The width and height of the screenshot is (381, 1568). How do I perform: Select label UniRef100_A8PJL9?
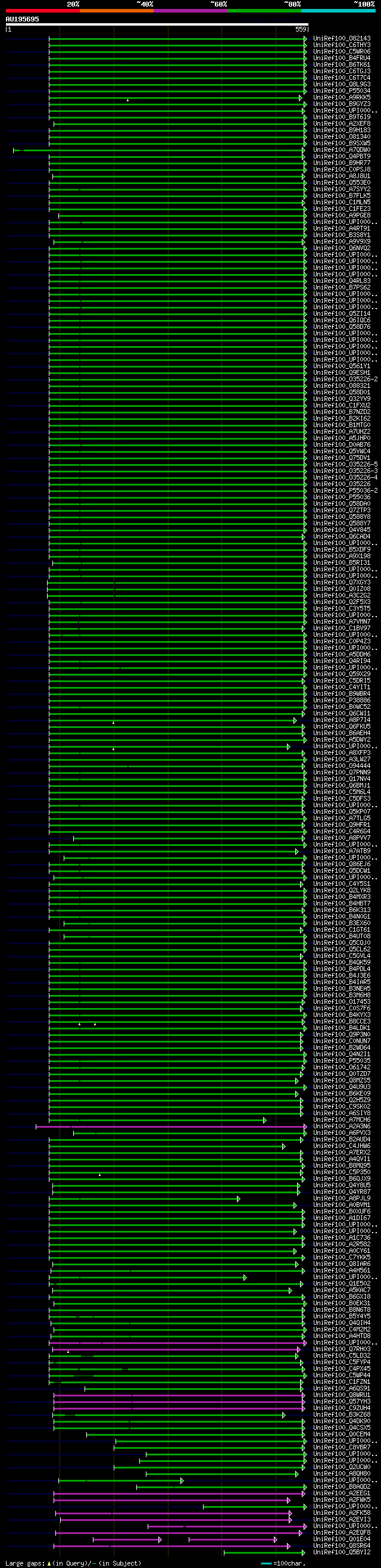[x=342, y=1199]
